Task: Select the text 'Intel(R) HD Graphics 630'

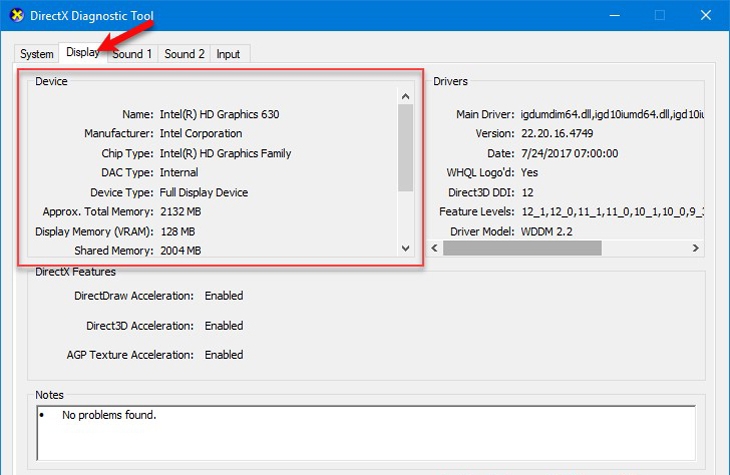Action: point(219,114)
